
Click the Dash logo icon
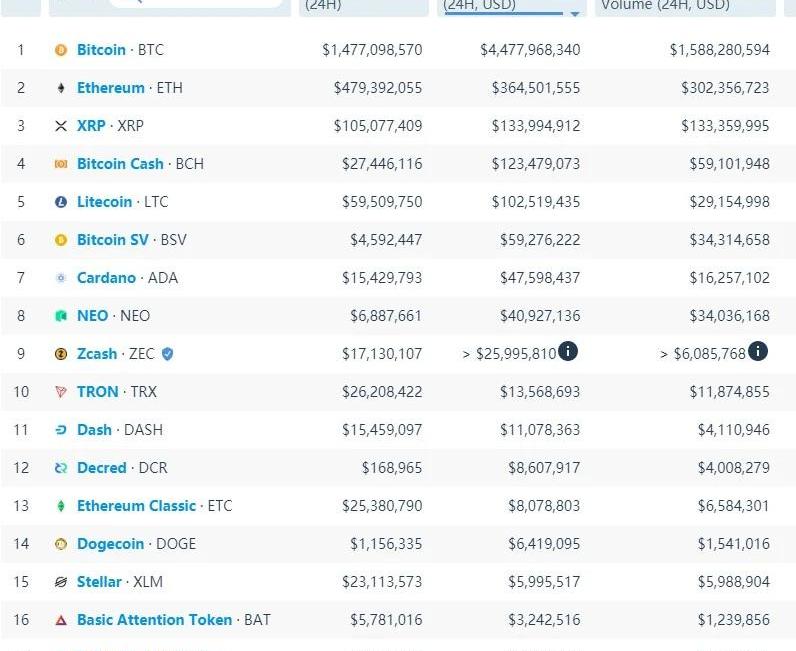click(x=61, y=430)
